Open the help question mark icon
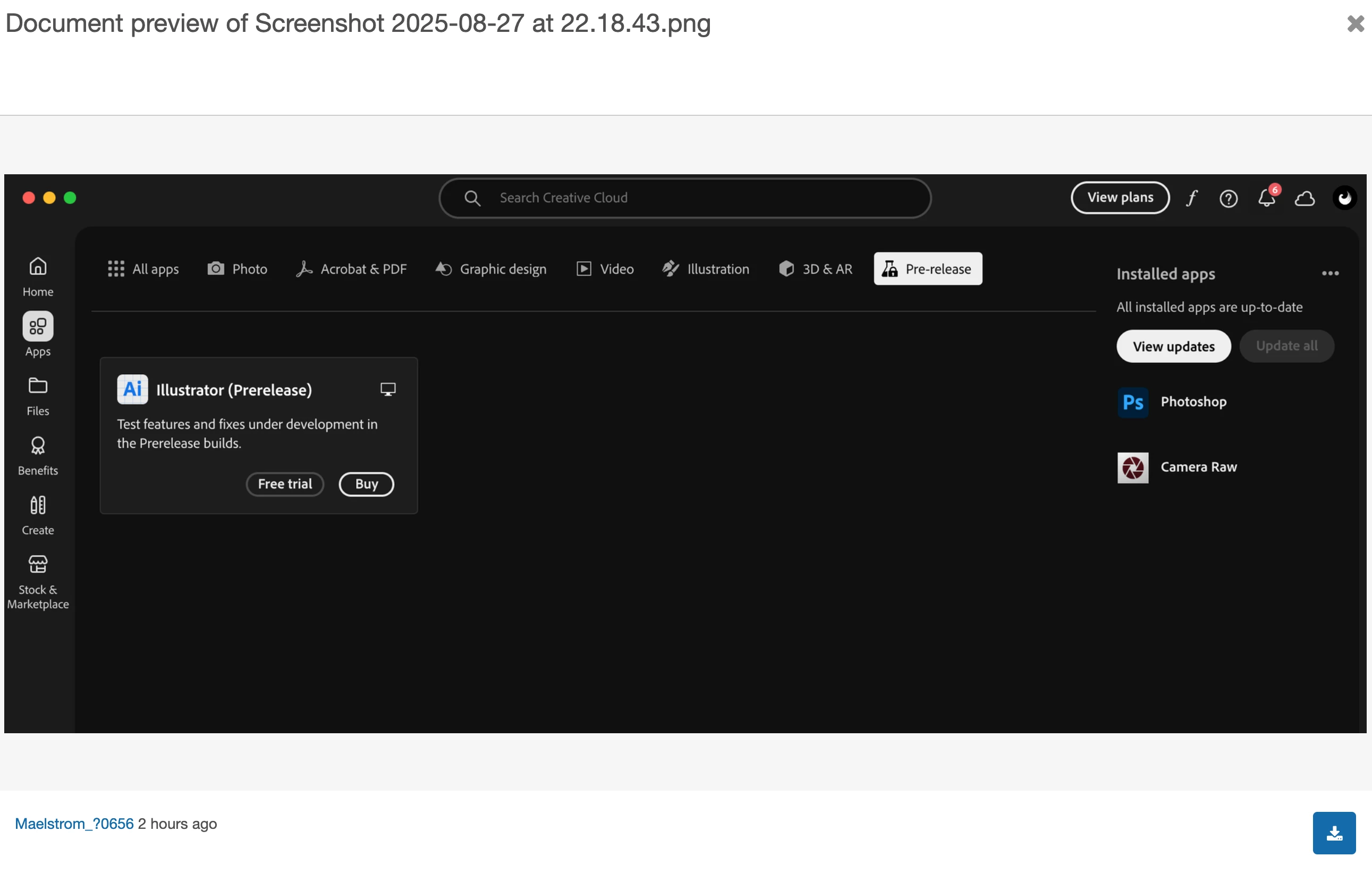 1229,198
